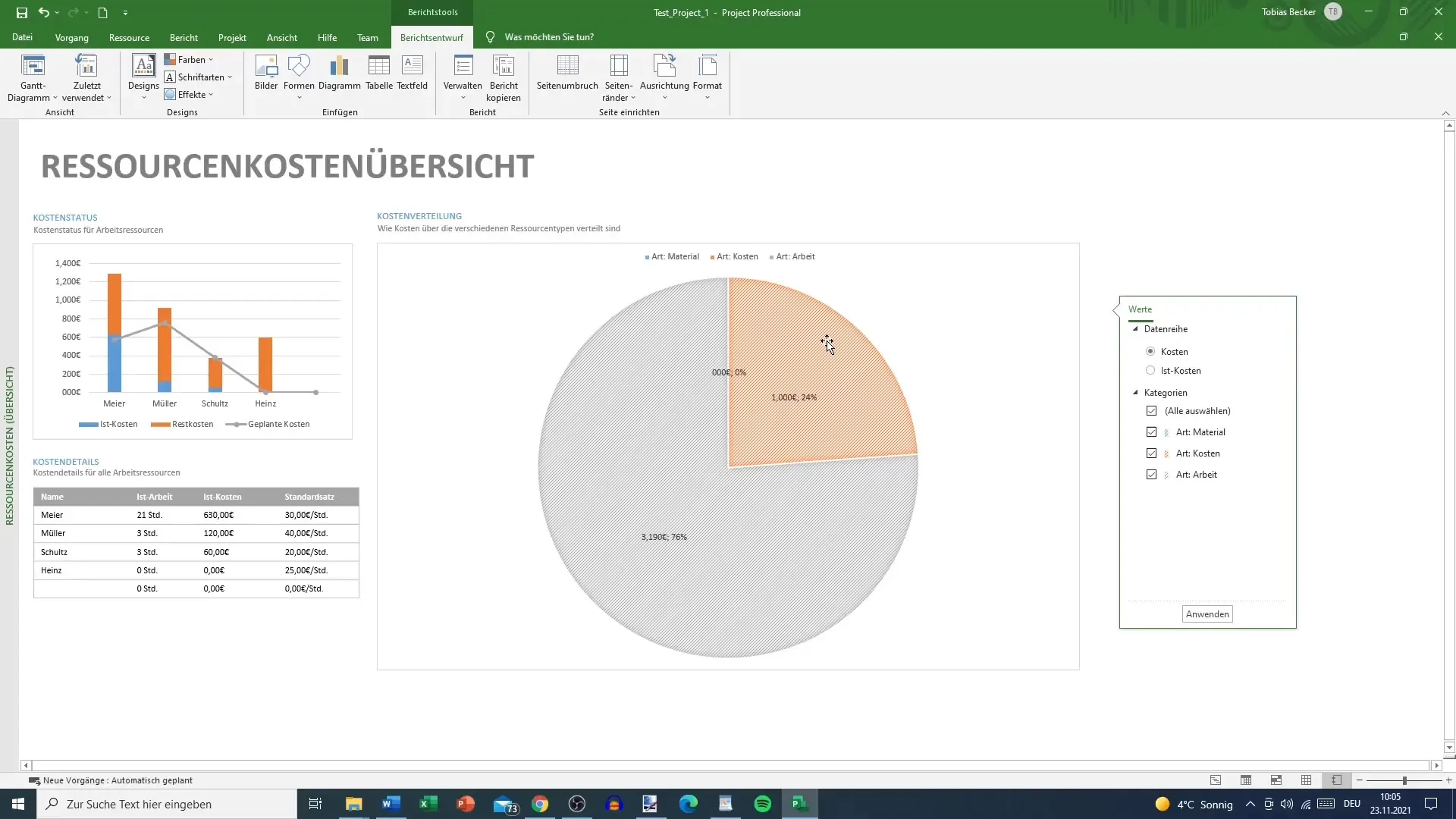
Task: Open the Verwalten report tool
Action: click(463, 77)
